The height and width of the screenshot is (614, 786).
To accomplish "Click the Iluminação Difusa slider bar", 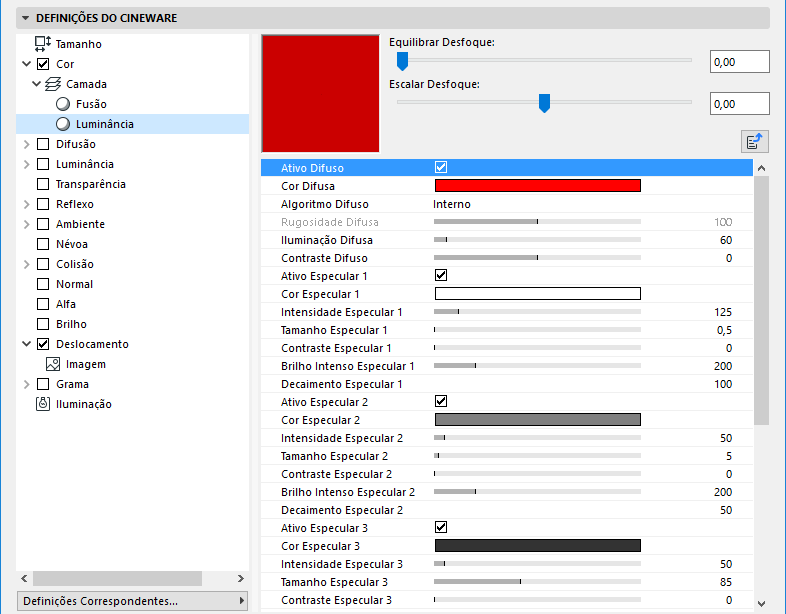I will [537, 240].
